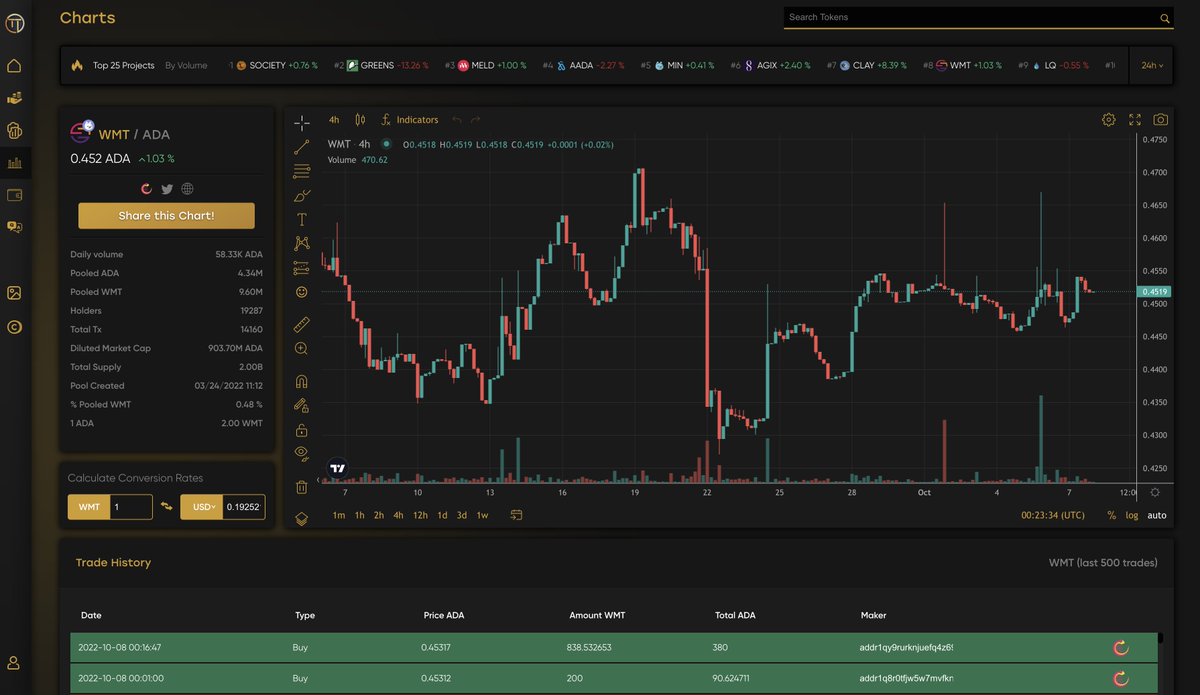Image resolution: width=1200 pixels, height=695 pixels.
Task: Toggle log scale mode
Action: pyautogui.click(x=1132, y=515)
